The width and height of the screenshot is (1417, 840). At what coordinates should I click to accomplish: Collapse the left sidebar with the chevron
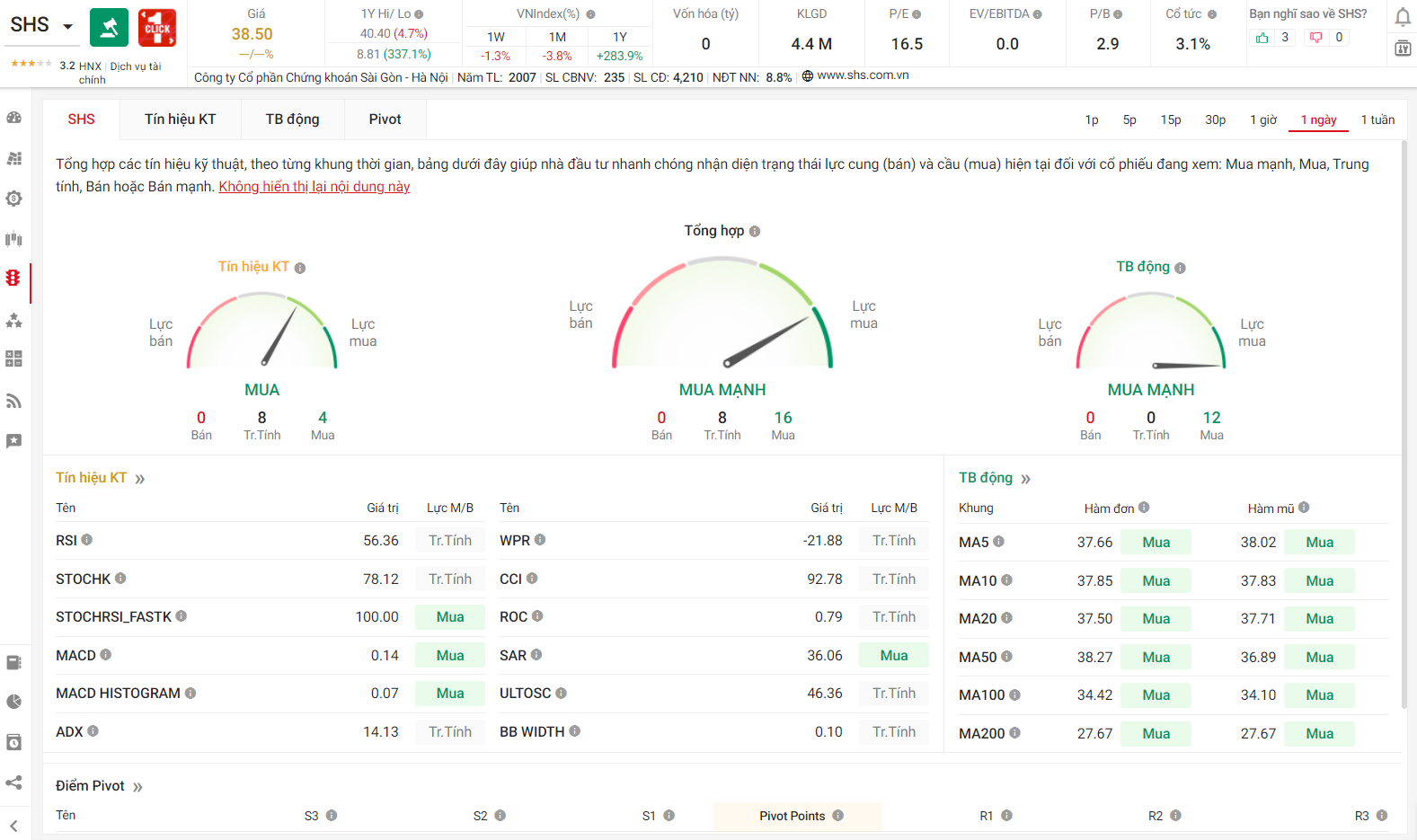13,825
